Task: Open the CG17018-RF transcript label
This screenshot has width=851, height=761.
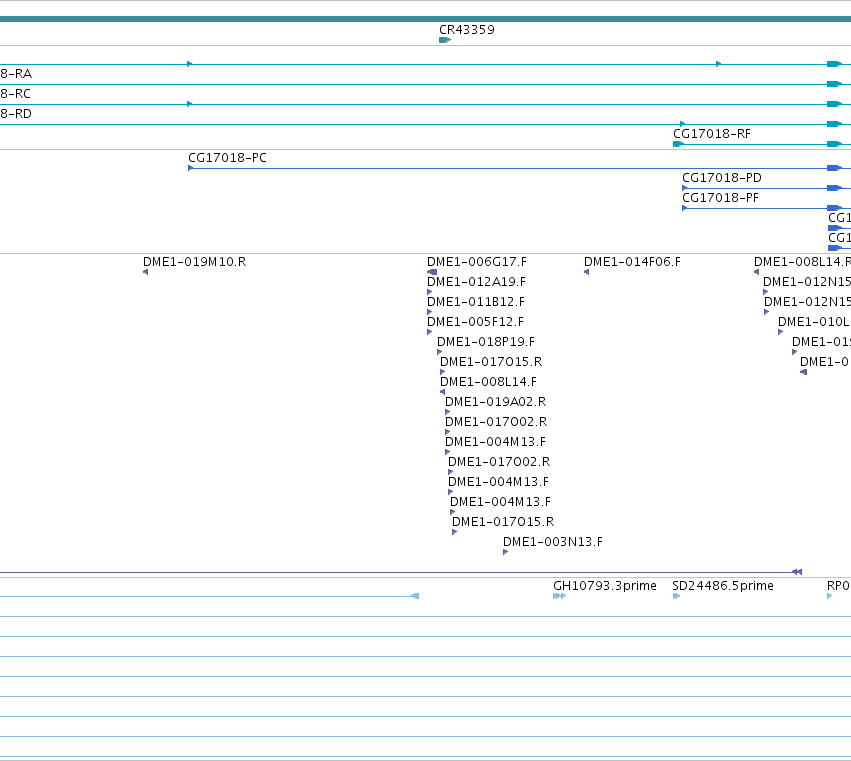Action: point(712,134)
